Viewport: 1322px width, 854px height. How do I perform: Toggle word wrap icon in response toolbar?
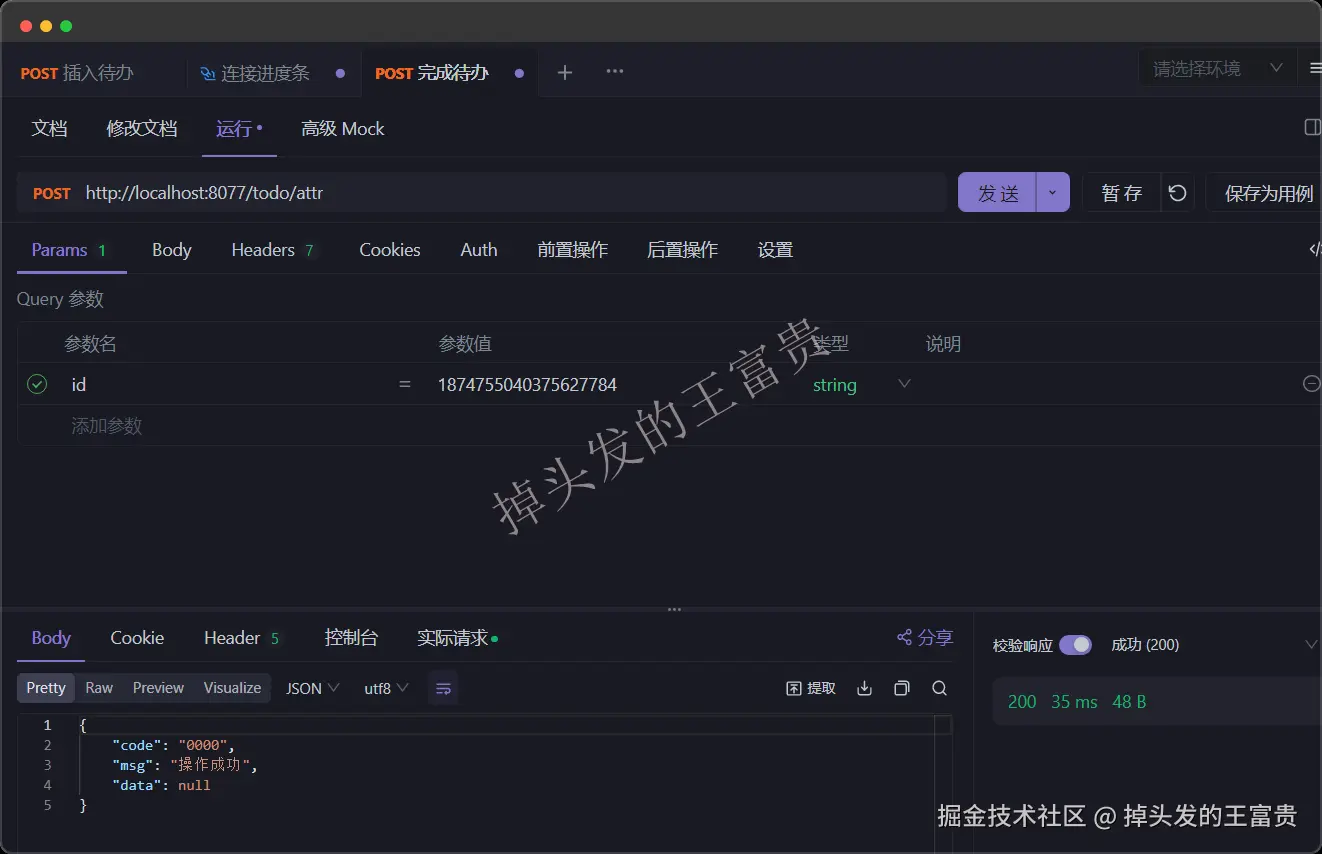pyautogui.click(x=444, y=688)
